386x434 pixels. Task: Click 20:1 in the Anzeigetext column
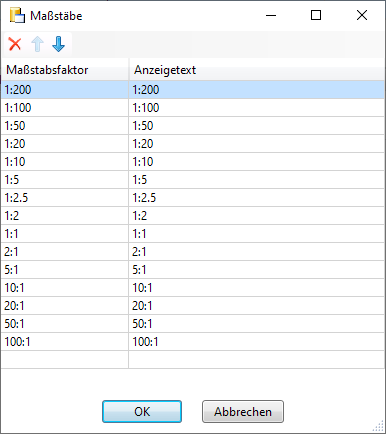click(256, 306)
